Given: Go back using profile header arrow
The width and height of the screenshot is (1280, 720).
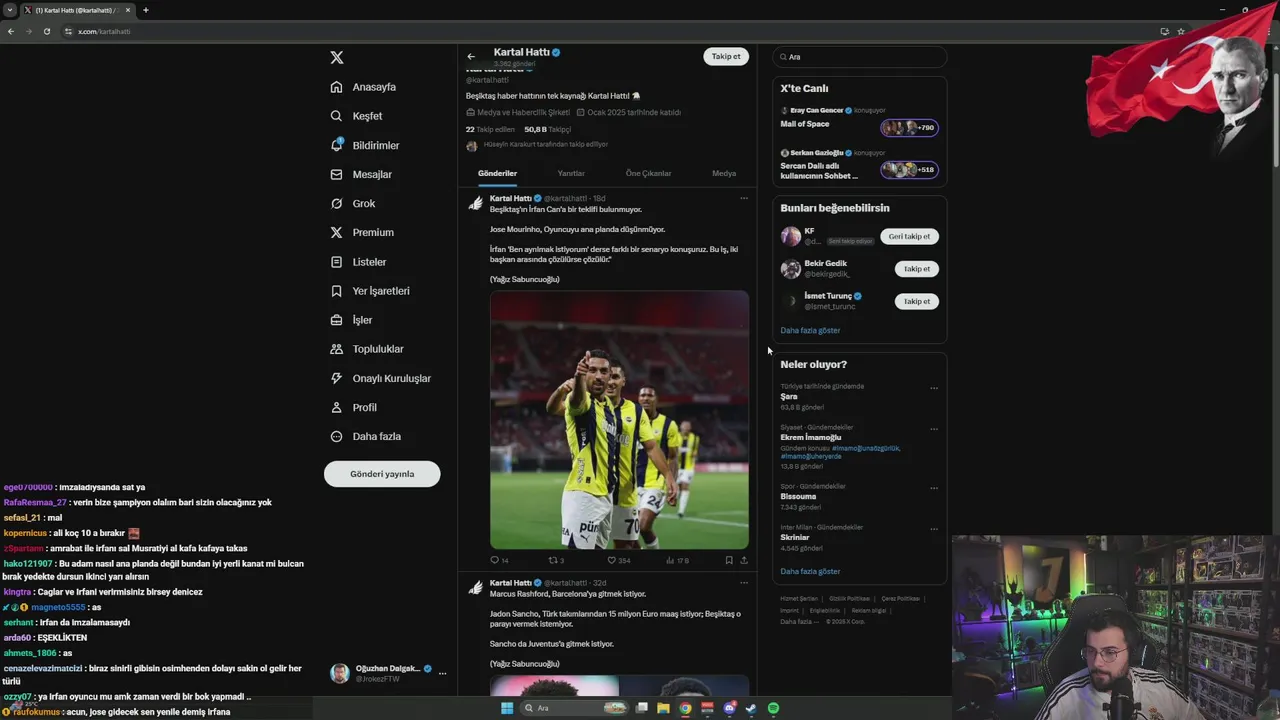Looking at the screenshot, I should [x=471, y=56].
